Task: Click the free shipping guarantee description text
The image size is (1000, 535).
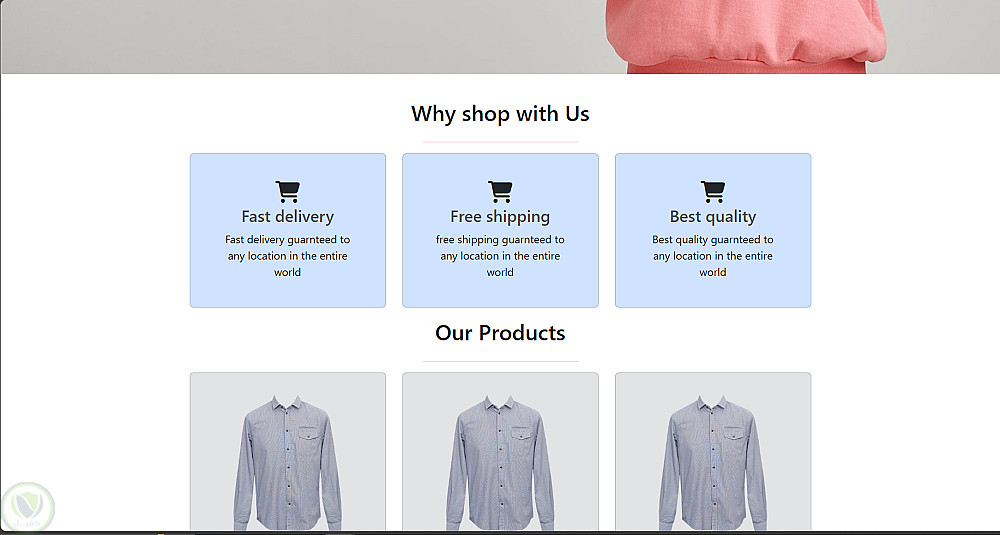Action: [500, 256]
